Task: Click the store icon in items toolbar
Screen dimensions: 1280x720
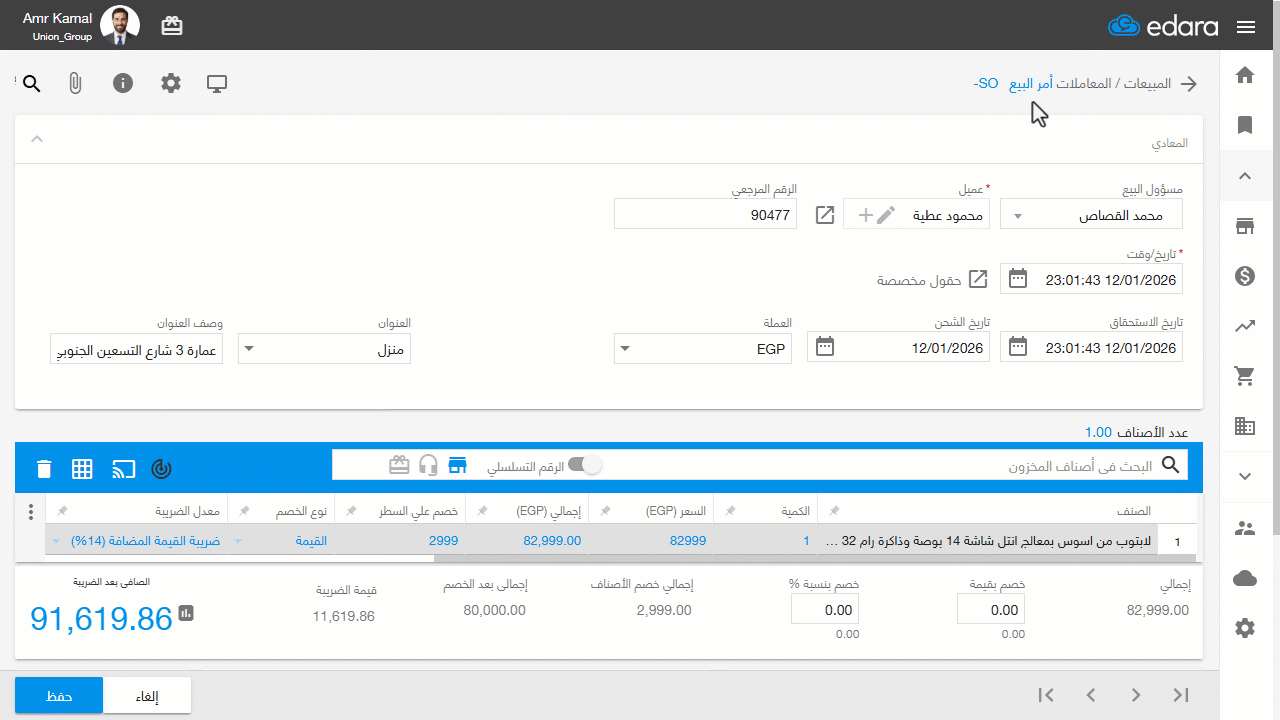Action: pyautogui.click(x=458, y=465)
